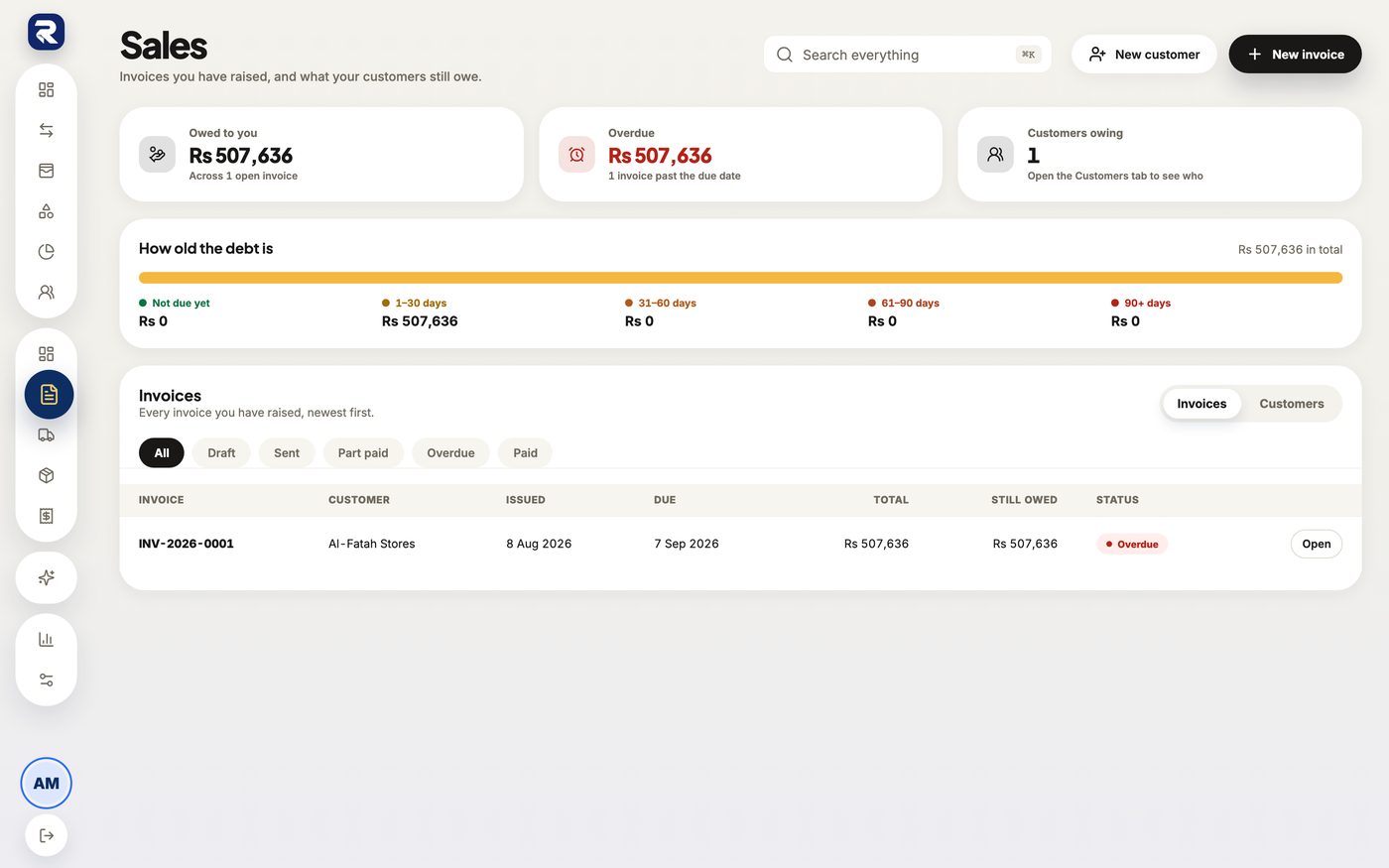
Task: Select the All filter pill
Action: pyautogui.click(x=162, y=453)
